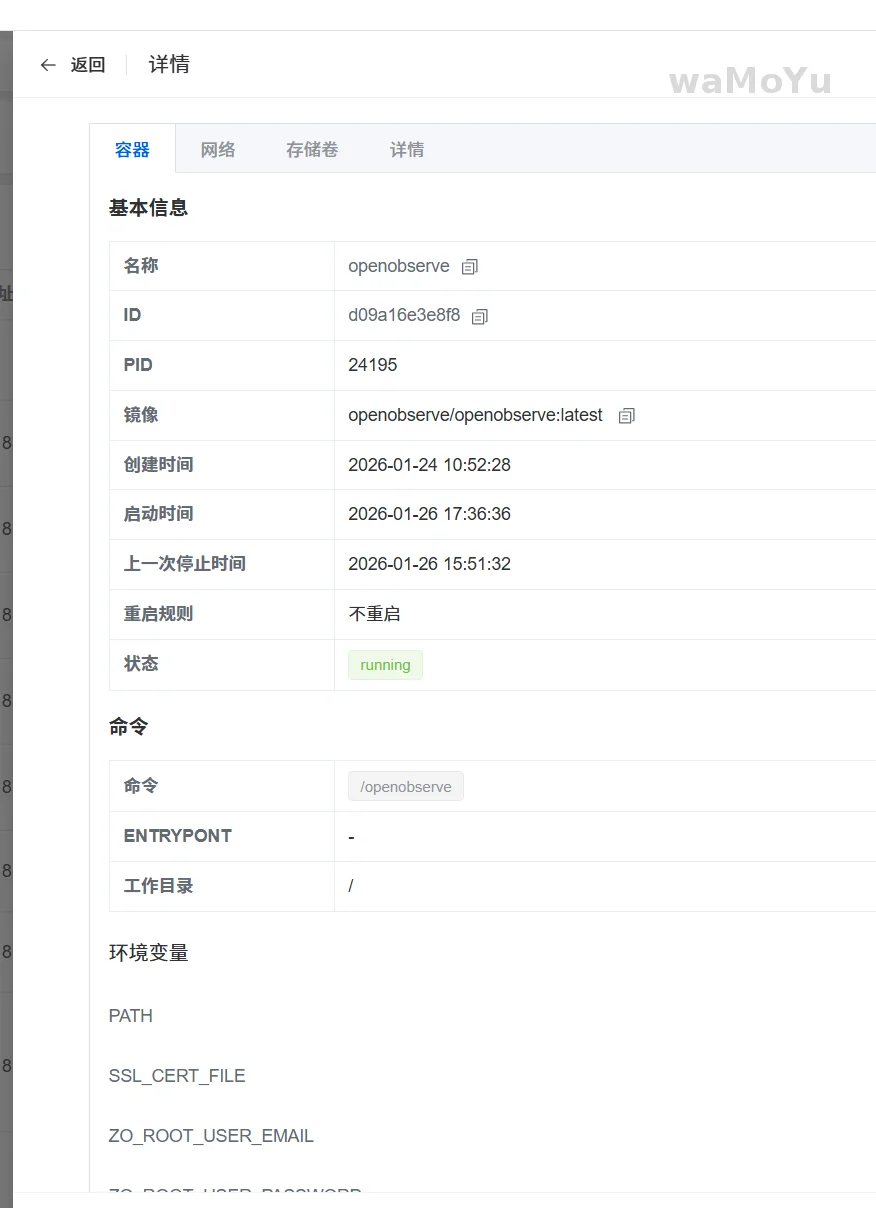Open the 存储卷 tab
The image size is (876, 1208).
(x=312, y=150)
